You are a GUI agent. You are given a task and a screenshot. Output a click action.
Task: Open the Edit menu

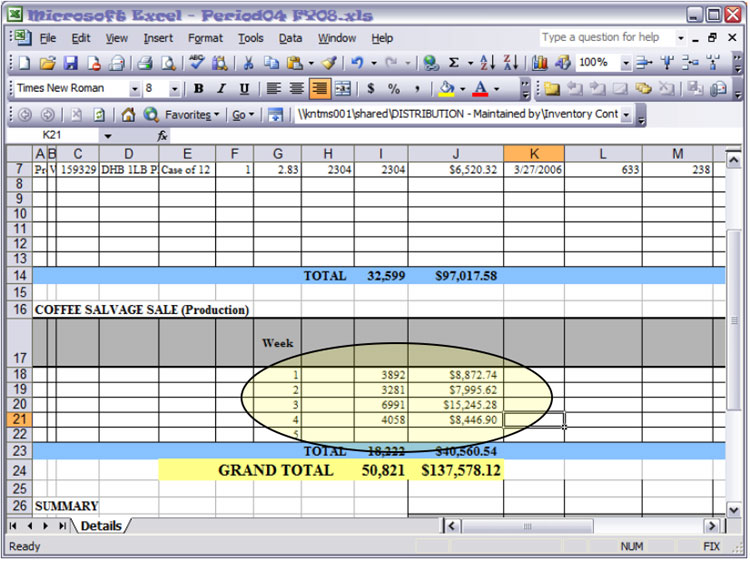point(81,38)
